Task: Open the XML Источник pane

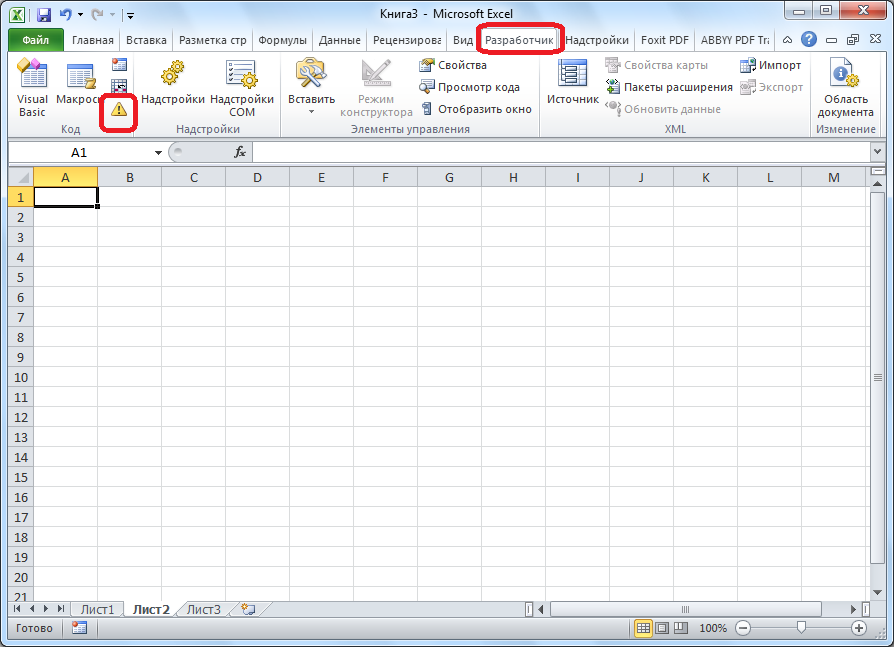Action: click(x=572, y=82)
